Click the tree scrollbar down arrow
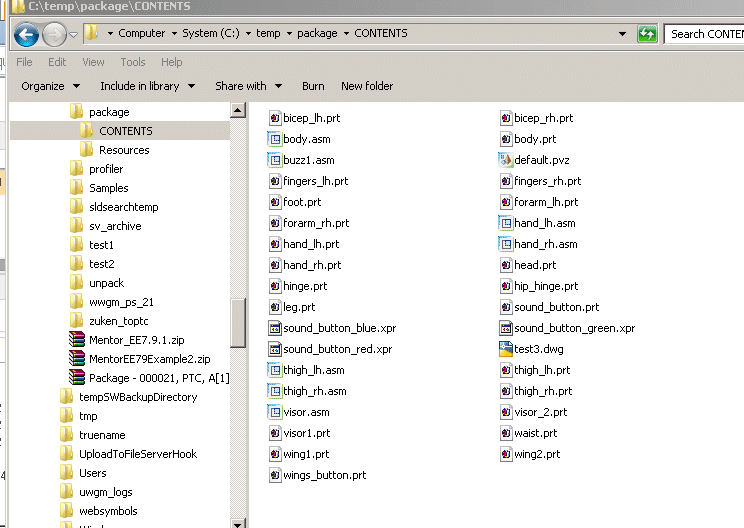This screenshot has height=528, width=744. click(238, 523)
